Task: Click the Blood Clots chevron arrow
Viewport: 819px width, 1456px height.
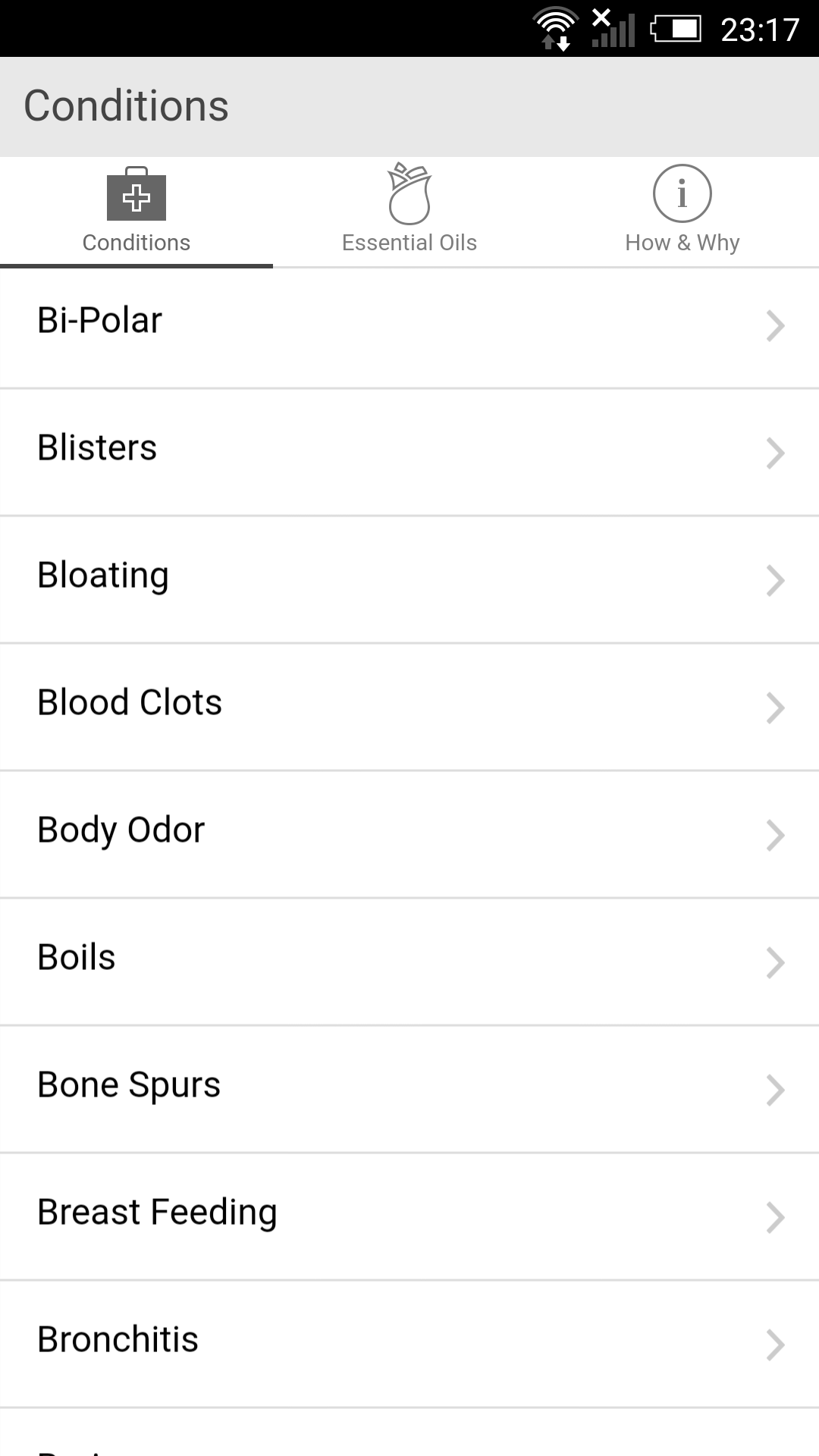Action: click(774, 708)
